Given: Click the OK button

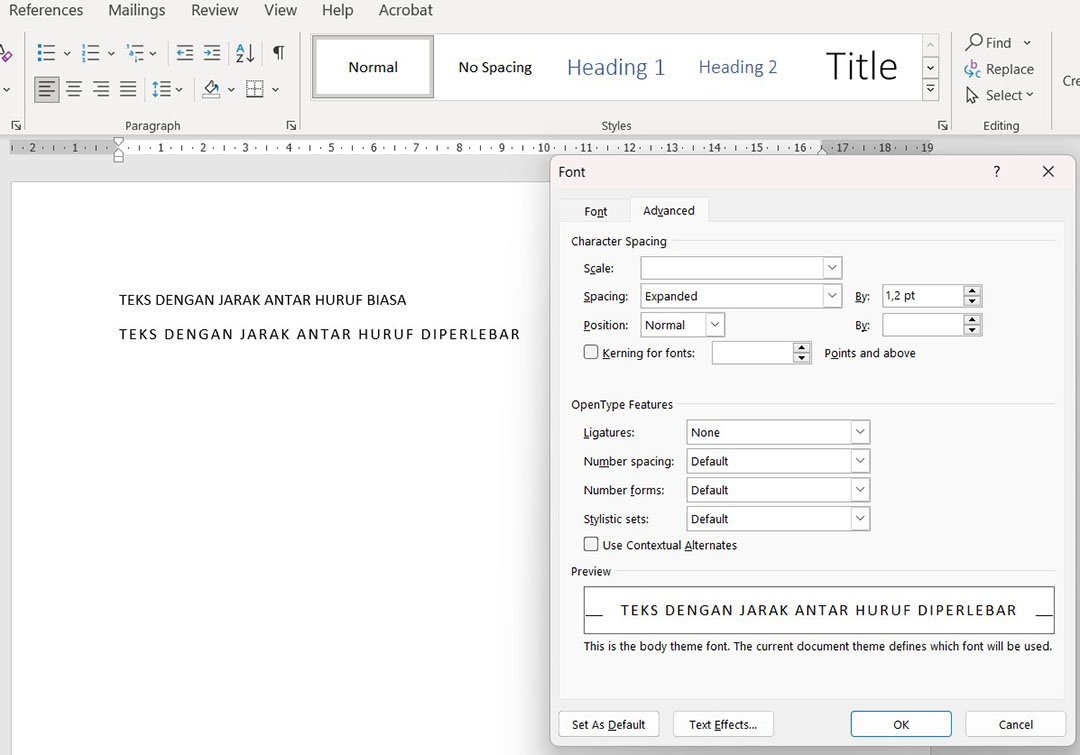Looking at the screenshot, I should click(901, 724).
